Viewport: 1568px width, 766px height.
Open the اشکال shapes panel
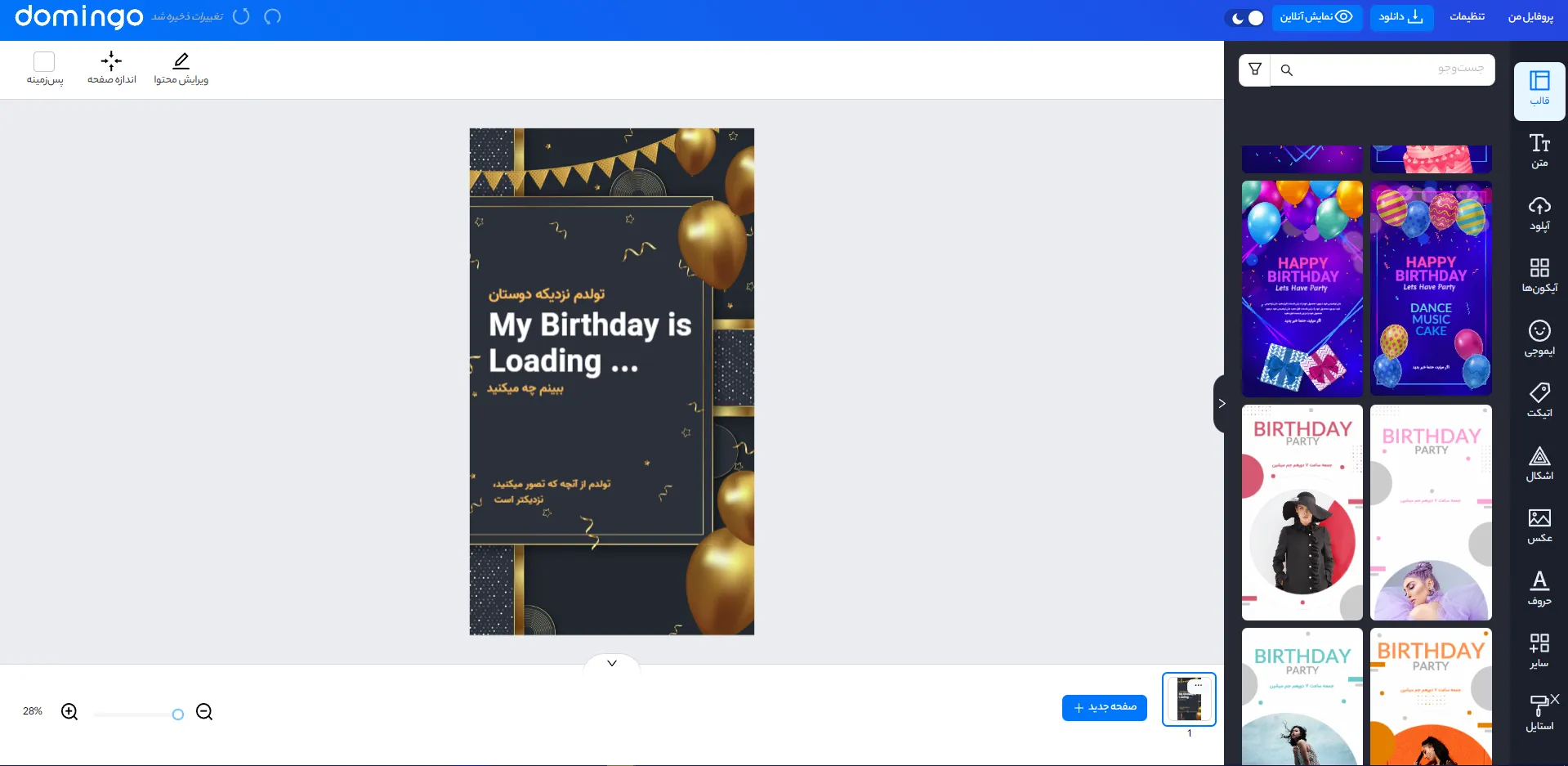[1539, 464]
